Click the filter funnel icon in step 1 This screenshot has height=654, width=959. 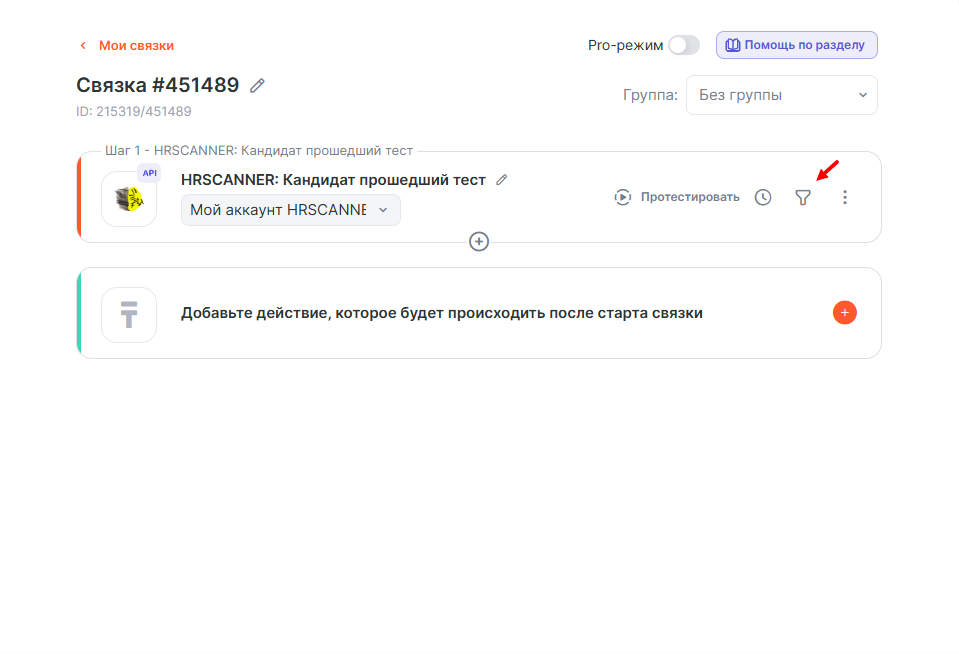tap(802, 198)
